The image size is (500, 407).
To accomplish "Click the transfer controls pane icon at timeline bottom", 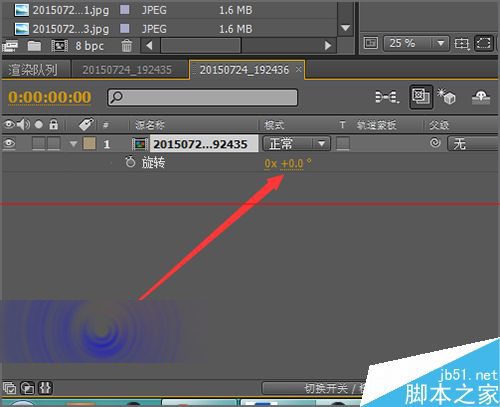I will (27, 388).
